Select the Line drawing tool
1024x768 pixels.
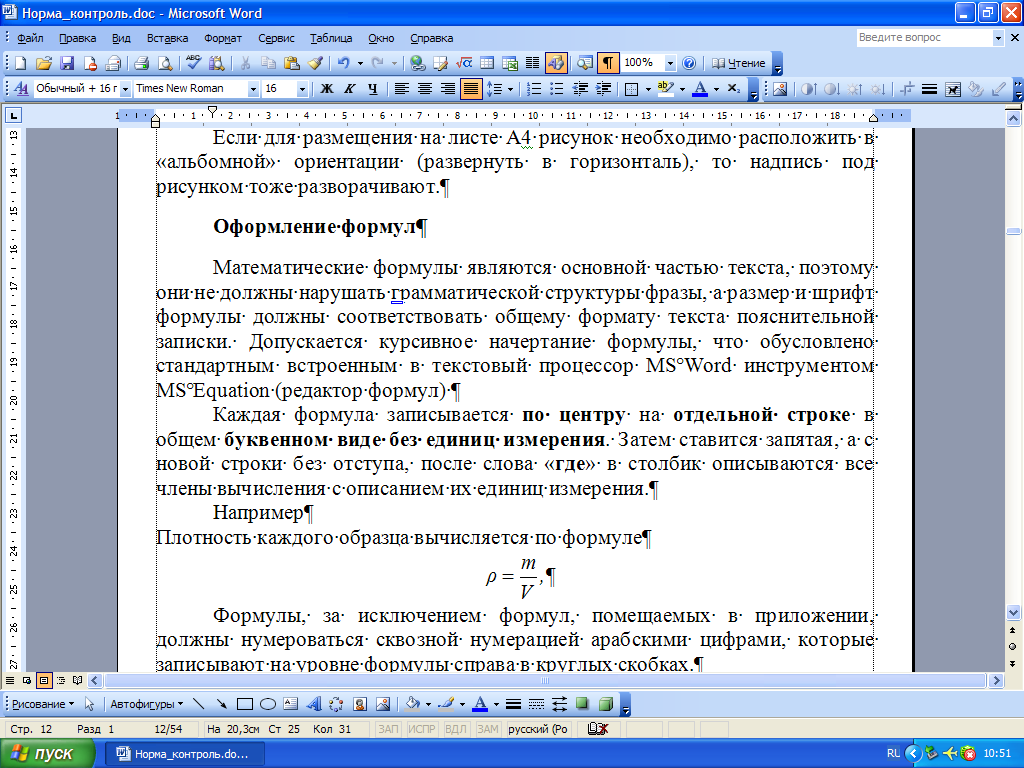point(199,704)
